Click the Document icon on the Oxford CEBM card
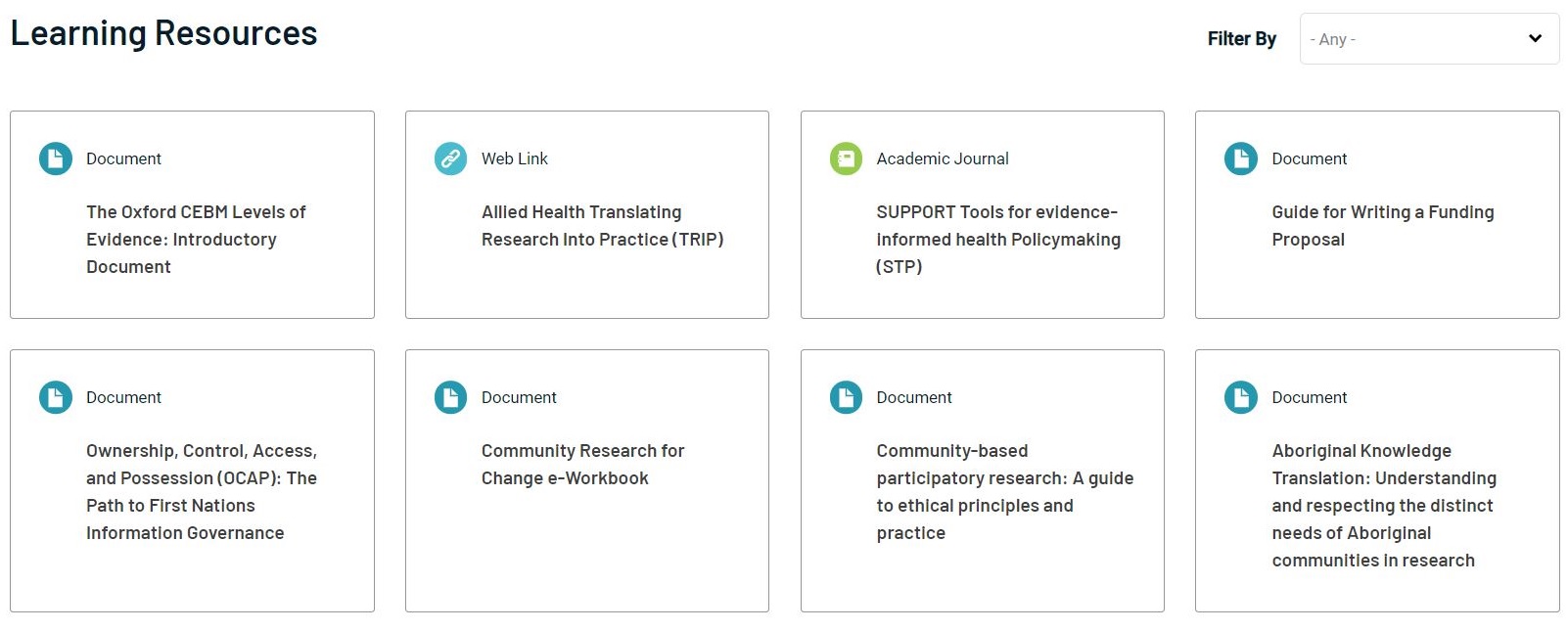1568x631 pixels. point(55,158)
